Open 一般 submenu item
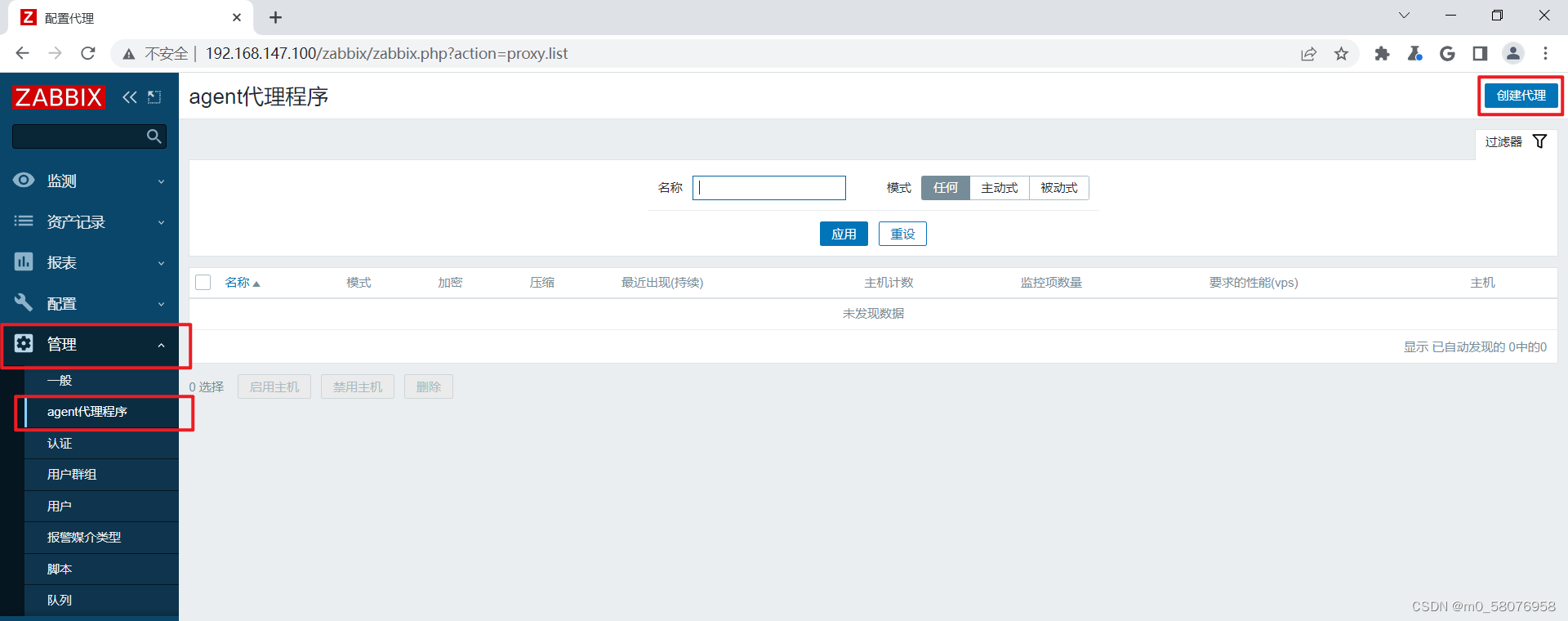Screen dimensions: 1568x621 (101, 381)
